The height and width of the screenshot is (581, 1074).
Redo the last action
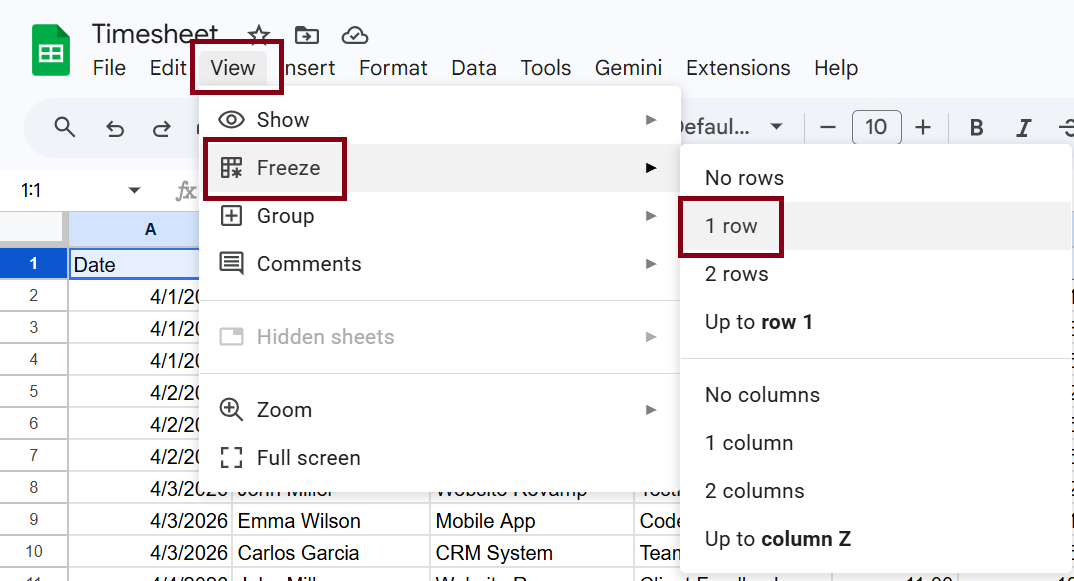point(161,128)
